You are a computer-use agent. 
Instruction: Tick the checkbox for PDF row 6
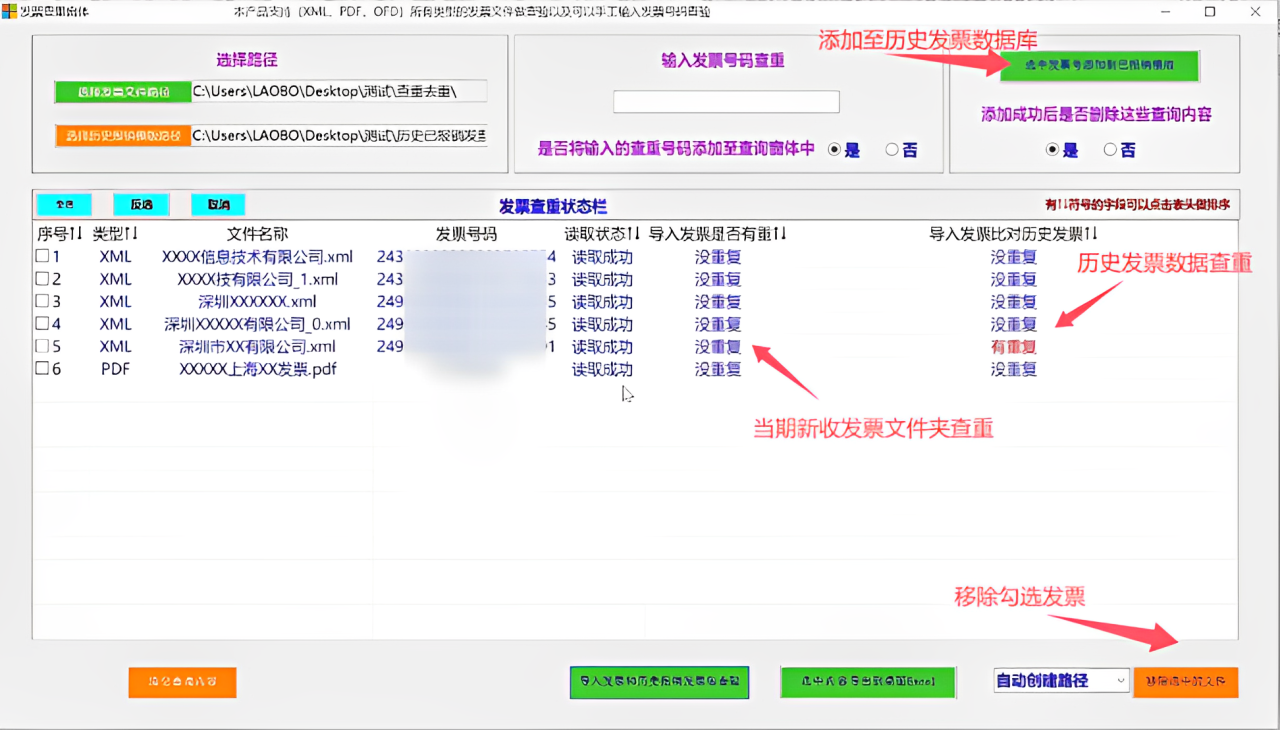43,368
